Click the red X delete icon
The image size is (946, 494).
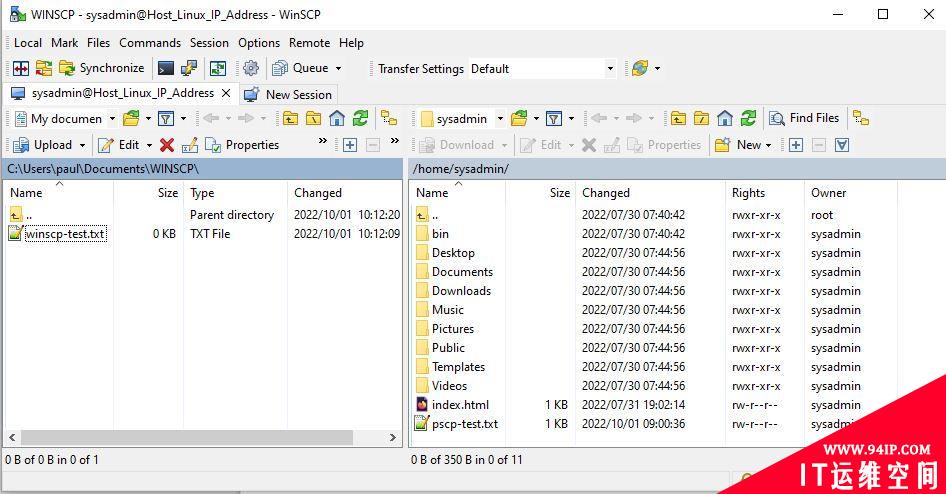coord(167,145)
